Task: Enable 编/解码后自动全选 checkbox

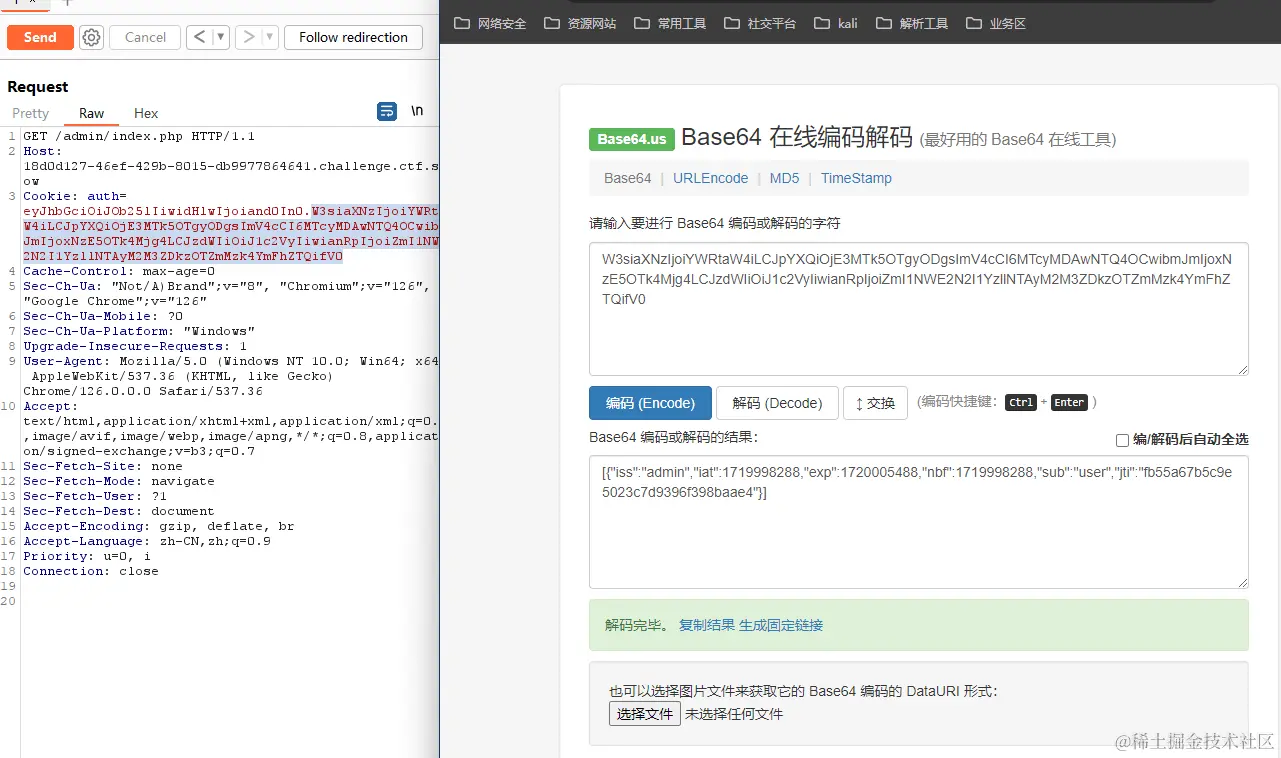Action: tap(1122, 440)
